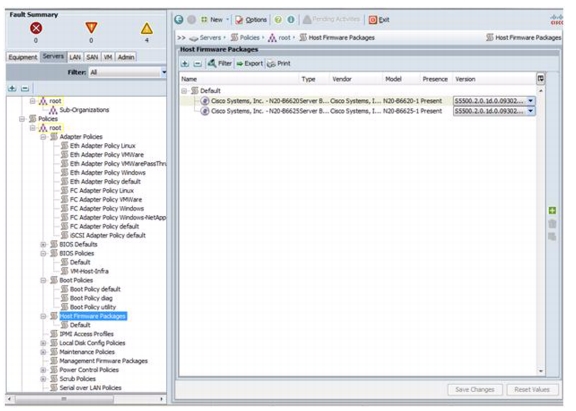Click the N20-B6620 server pack row icon
Image resolution: width=576 pixels, height=411 pixels.
(205, 101)
